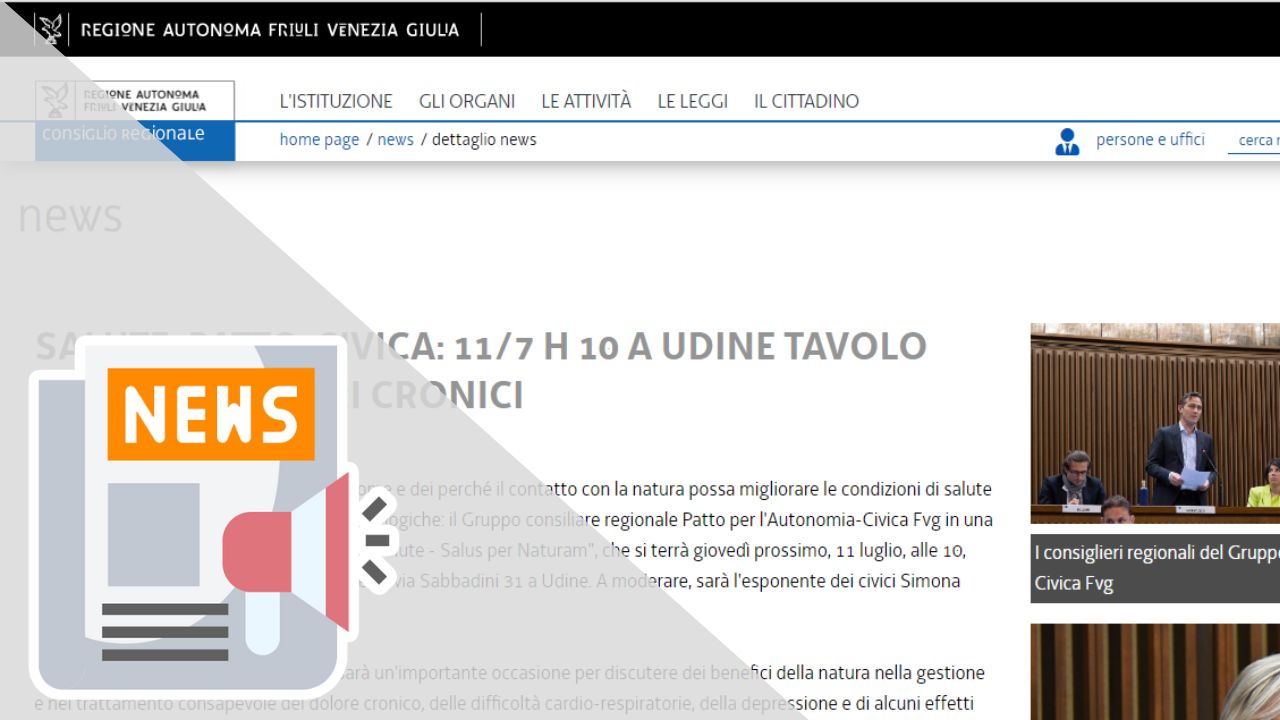This screenshot has height=720, width=1280.
Task: Click the 'Regione Autonoma Friuli Venezia Giulia' header title
Action: tap(269, 30)
